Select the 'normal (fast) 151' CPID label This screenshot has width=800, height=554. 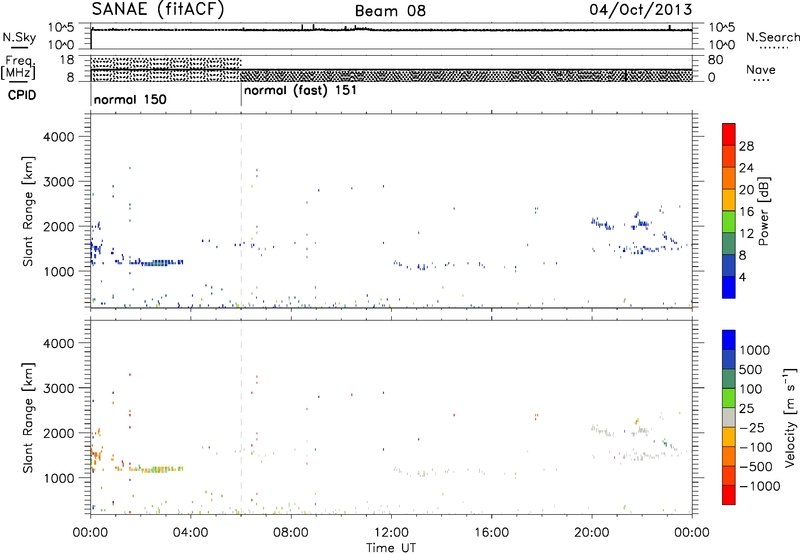pyautogui.click(x=301, y=91)
